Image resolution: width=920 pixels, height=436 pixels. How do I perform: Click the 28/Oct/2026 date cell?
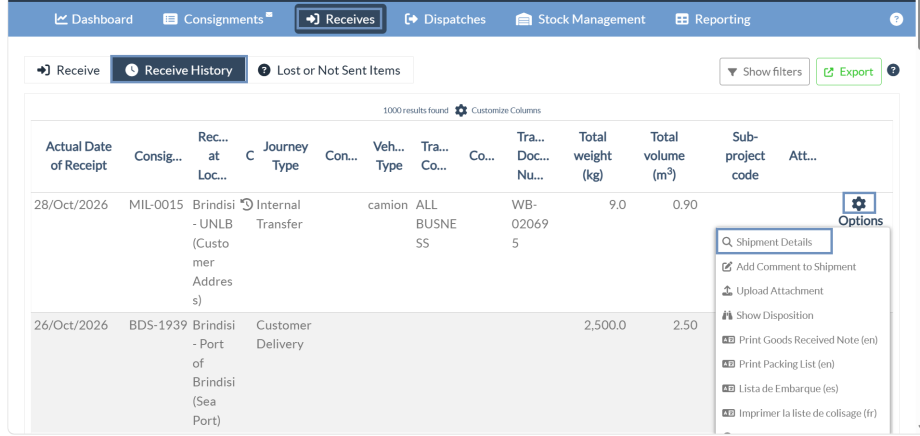(x=71, y=205)
